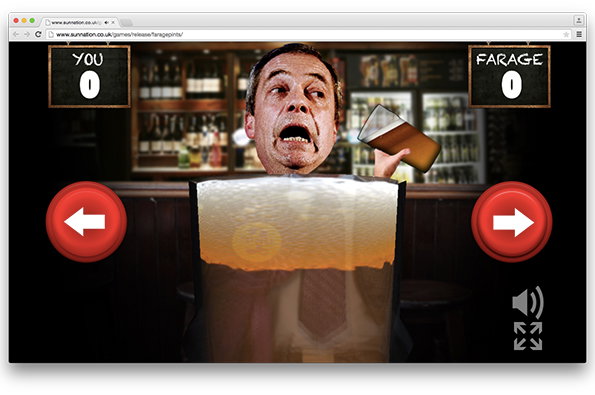595x395 pixels.
Task: Click the YOU score chalkboard
Action: (90, 77)
